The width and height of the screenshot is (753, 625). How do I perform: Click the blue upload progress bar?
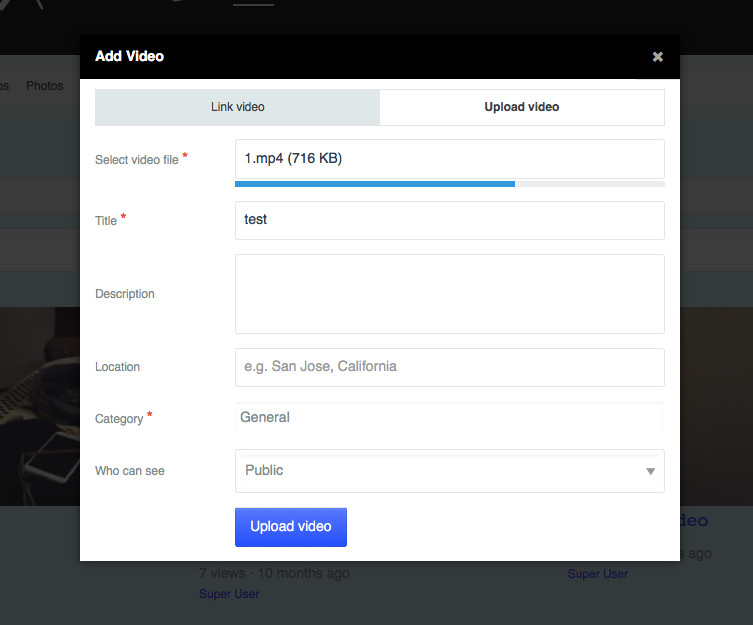point(374,184)
